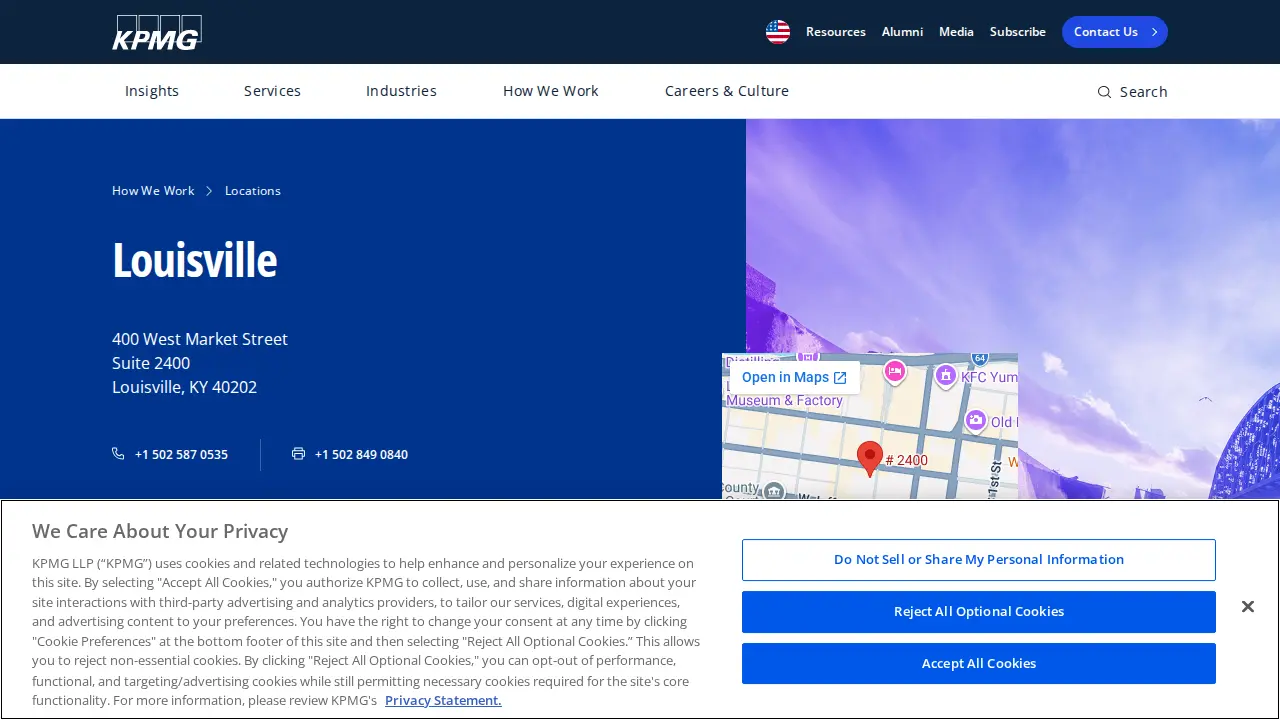Click the KPMG logo
1280x720 pixels.
tap(157, 32)
